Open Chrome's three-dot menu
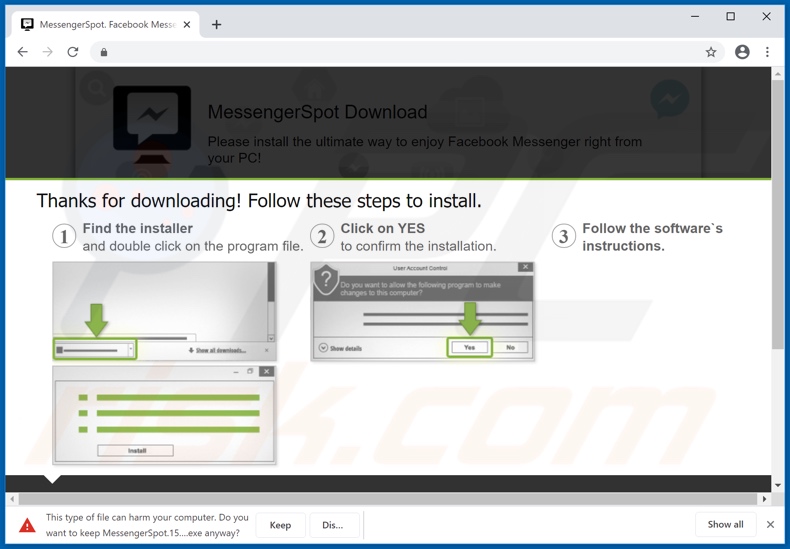Screen dimensions: 790x549 point(767,52)
